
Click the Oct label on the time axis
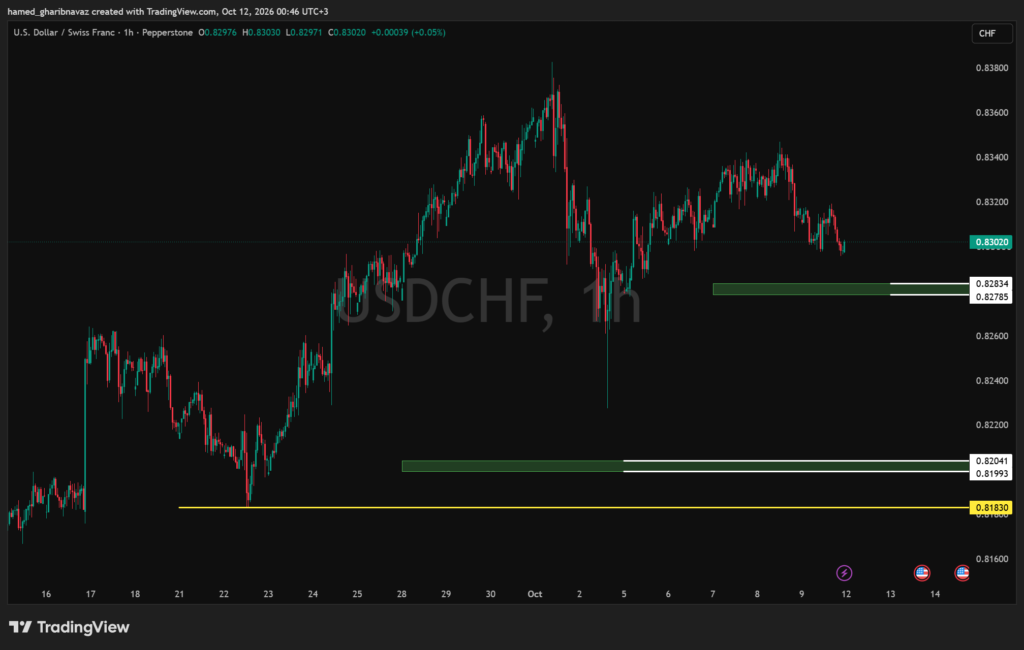pyautogui.click(x=535, y=594)
